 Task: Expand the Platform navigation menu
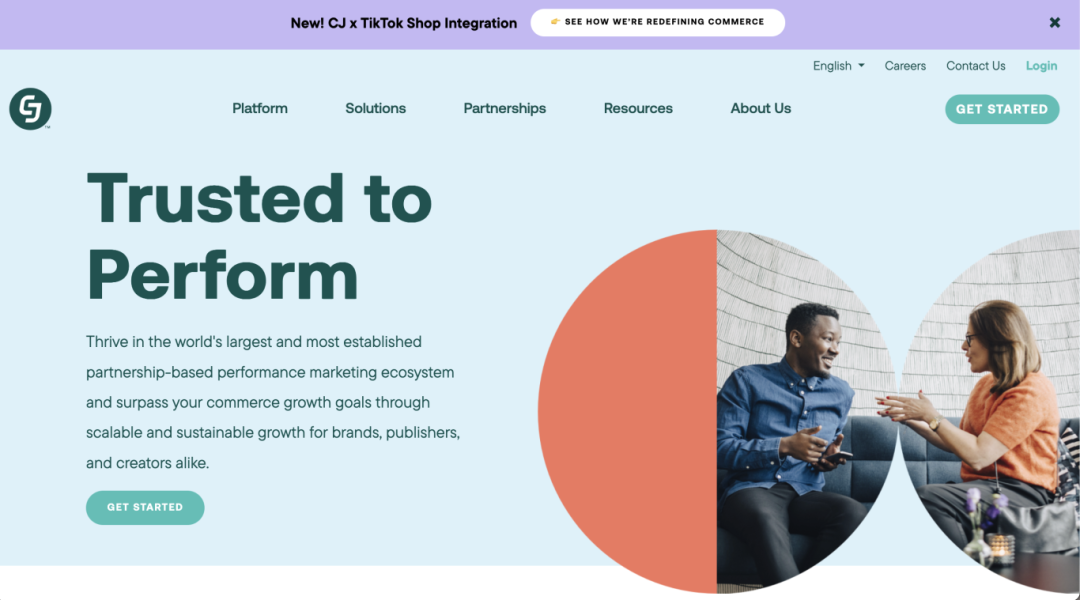260,108
